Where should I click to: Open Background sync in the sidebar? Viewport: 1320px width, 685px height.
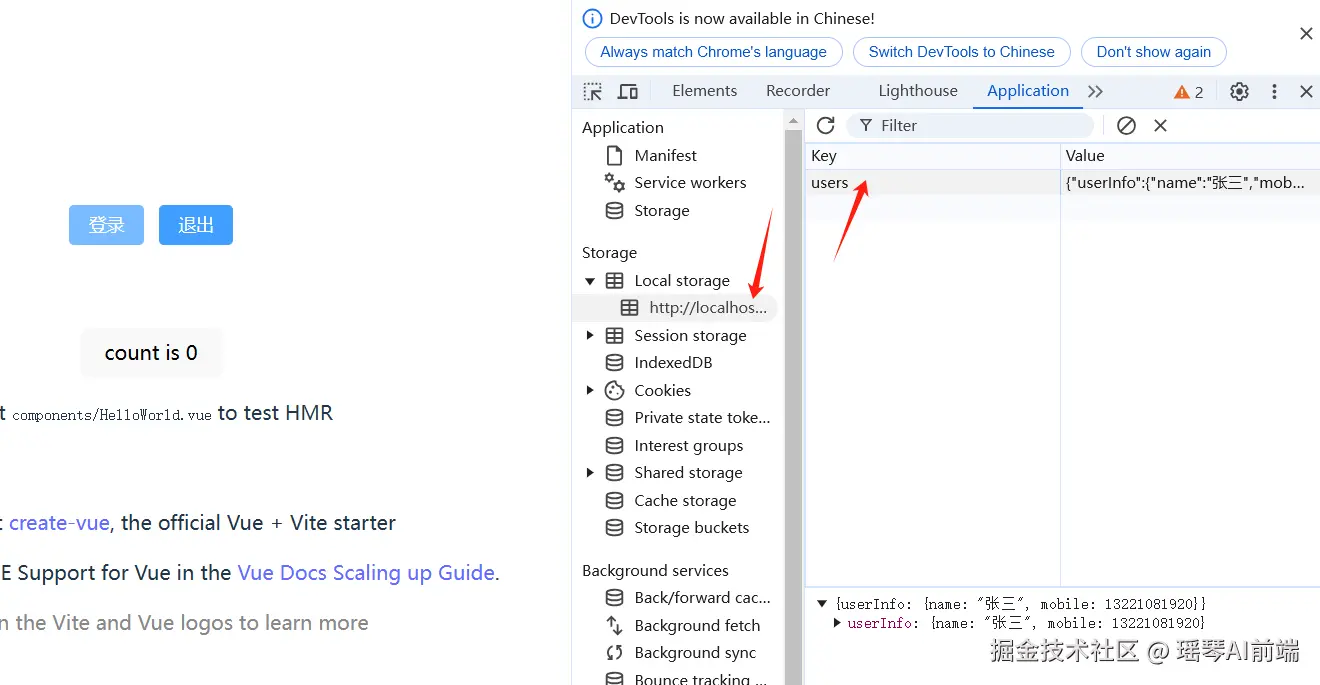(x=695, y=653)
